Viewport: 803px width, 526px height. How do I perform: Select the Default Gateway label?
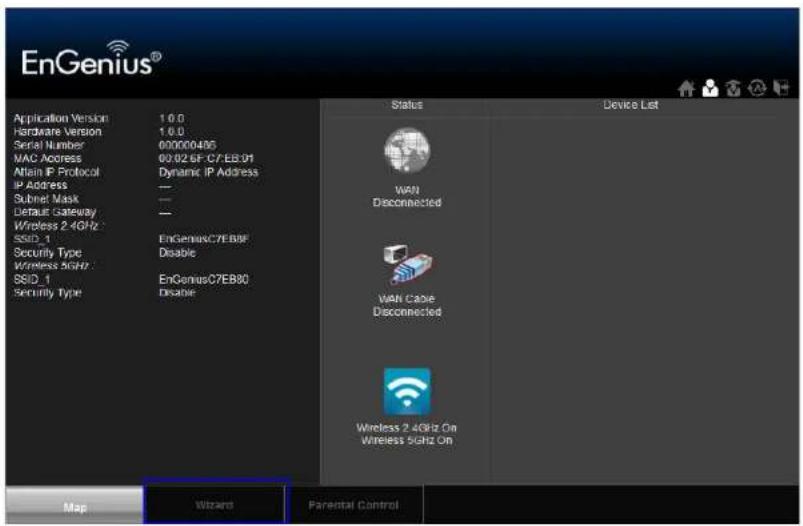pos(55,212)
